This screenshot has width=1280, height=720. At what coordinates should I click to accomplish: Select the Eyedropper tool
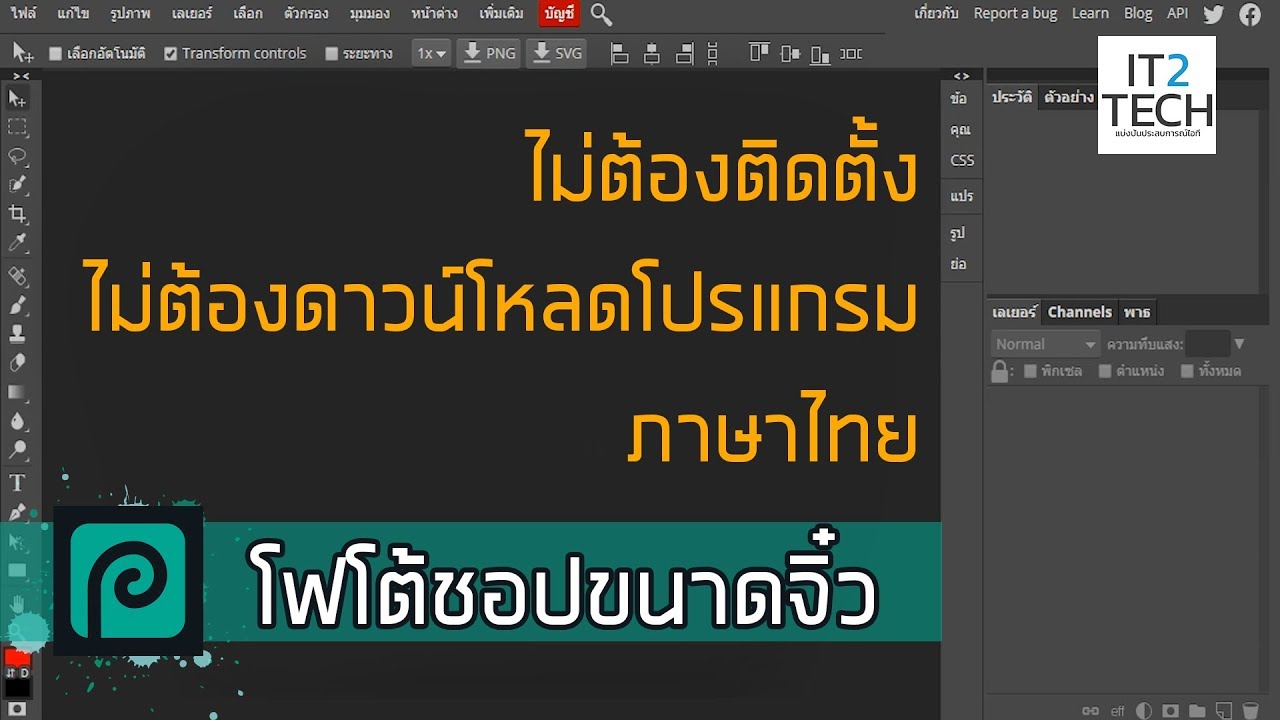coord(17,243)
